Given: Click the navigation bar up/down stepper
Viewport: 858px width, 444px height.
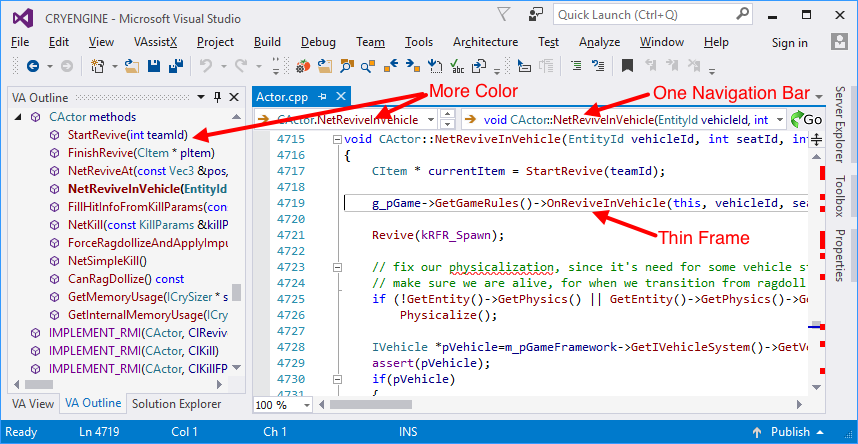Looking at the screenshot, I should [x=448, y=119].
